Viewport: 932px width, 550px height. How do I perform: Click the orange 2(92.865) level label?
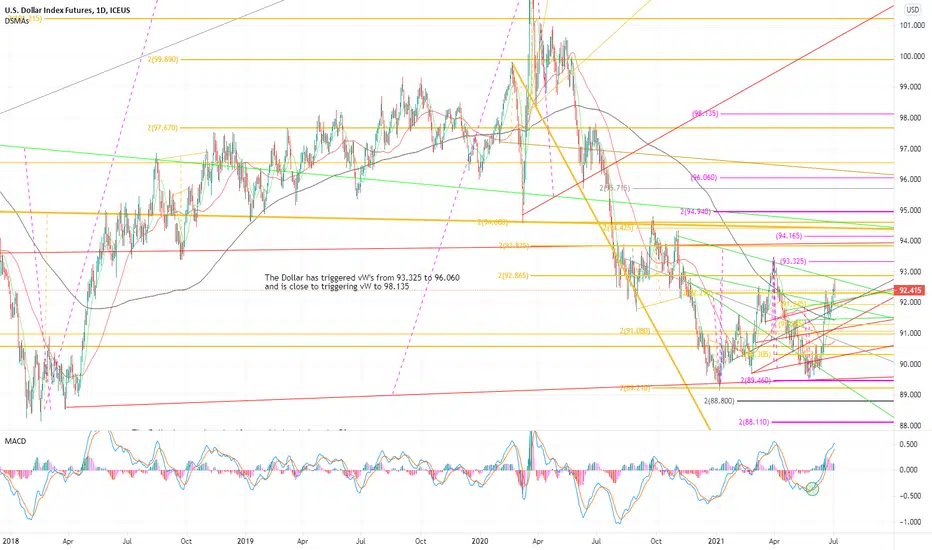coord(513,275)
